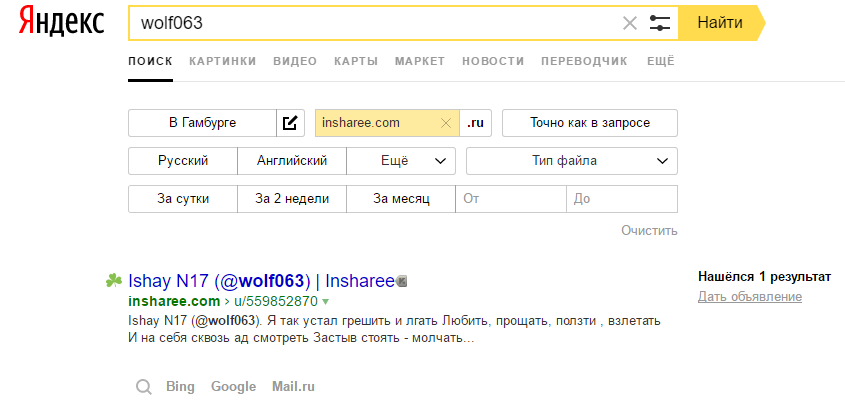Click the Очистить filters link
This screenshot has height=410, width=845.
(649, 231)
